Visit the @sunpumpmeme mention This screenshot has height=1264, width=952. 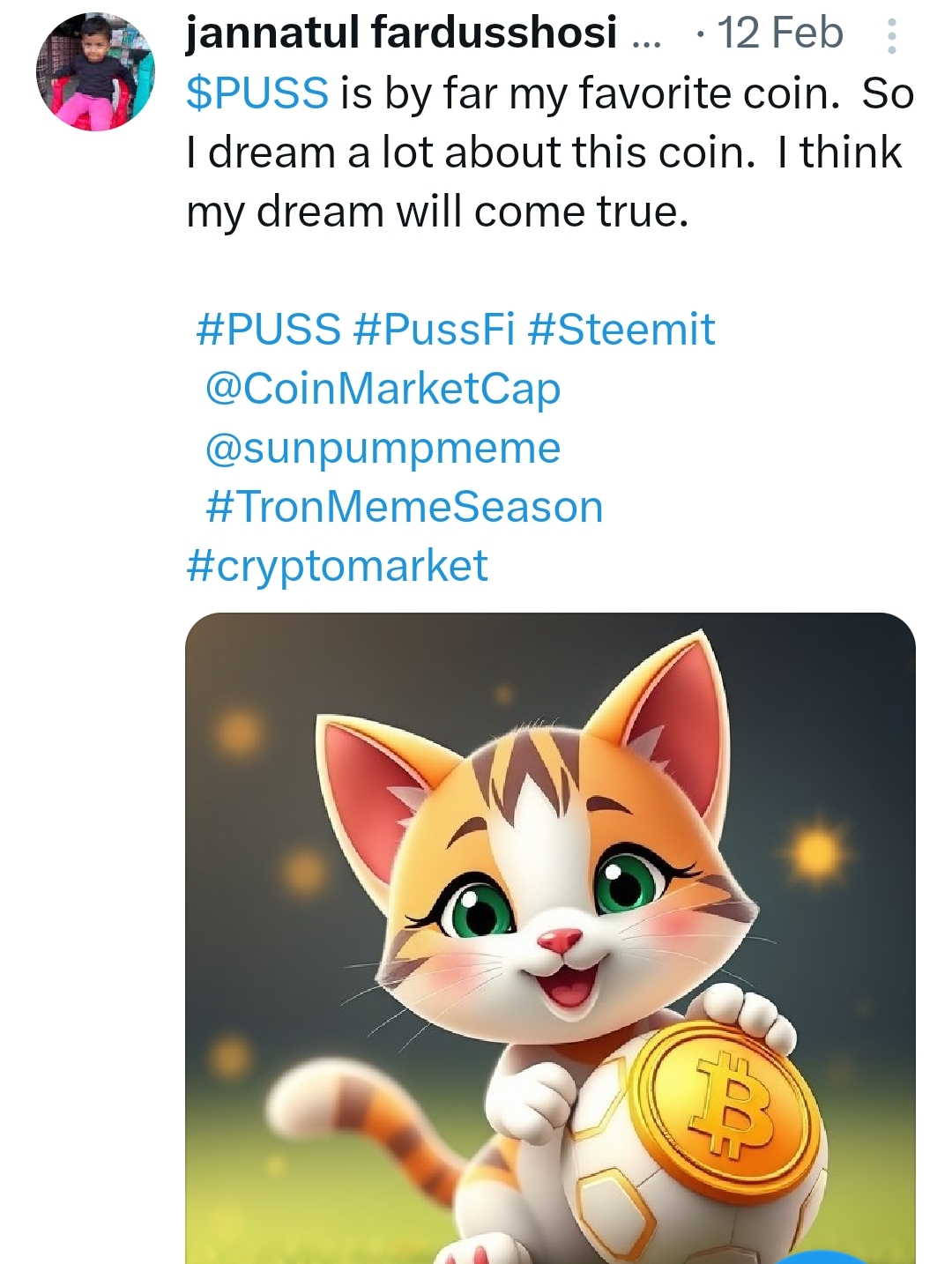click(383, 448)
